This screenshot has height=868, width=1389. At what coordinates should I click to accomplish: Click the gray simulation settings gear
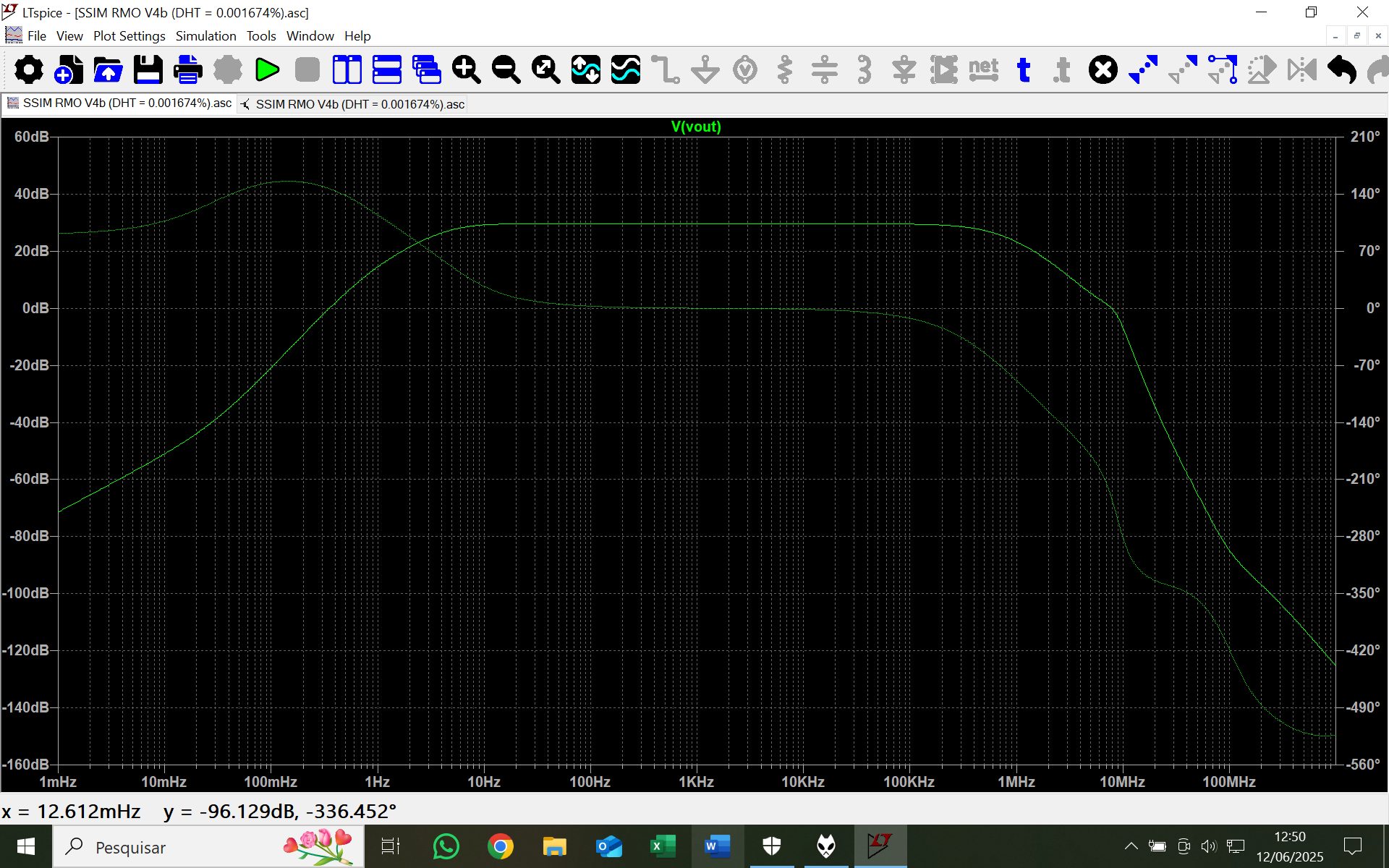[228, 70]
